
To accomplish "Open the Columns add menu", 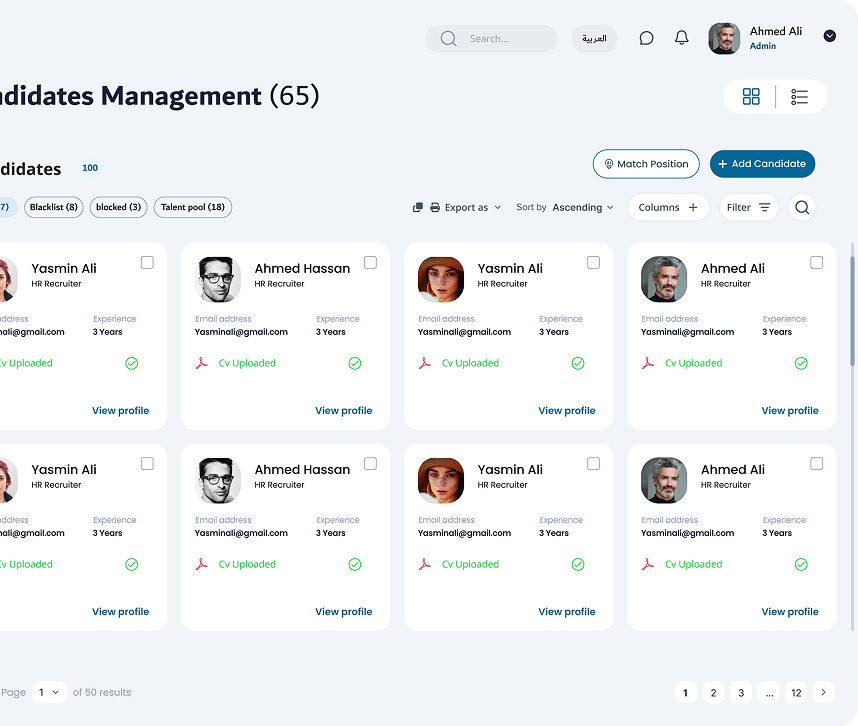I will pyautogui.click(x=668, y=207).
